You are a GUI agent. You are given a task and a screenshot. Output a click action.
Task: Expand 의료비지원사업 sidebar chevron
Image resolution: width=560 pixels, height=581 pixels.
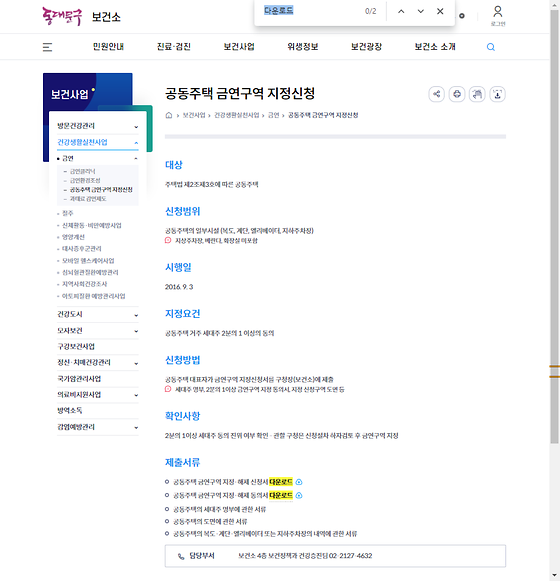136,395
